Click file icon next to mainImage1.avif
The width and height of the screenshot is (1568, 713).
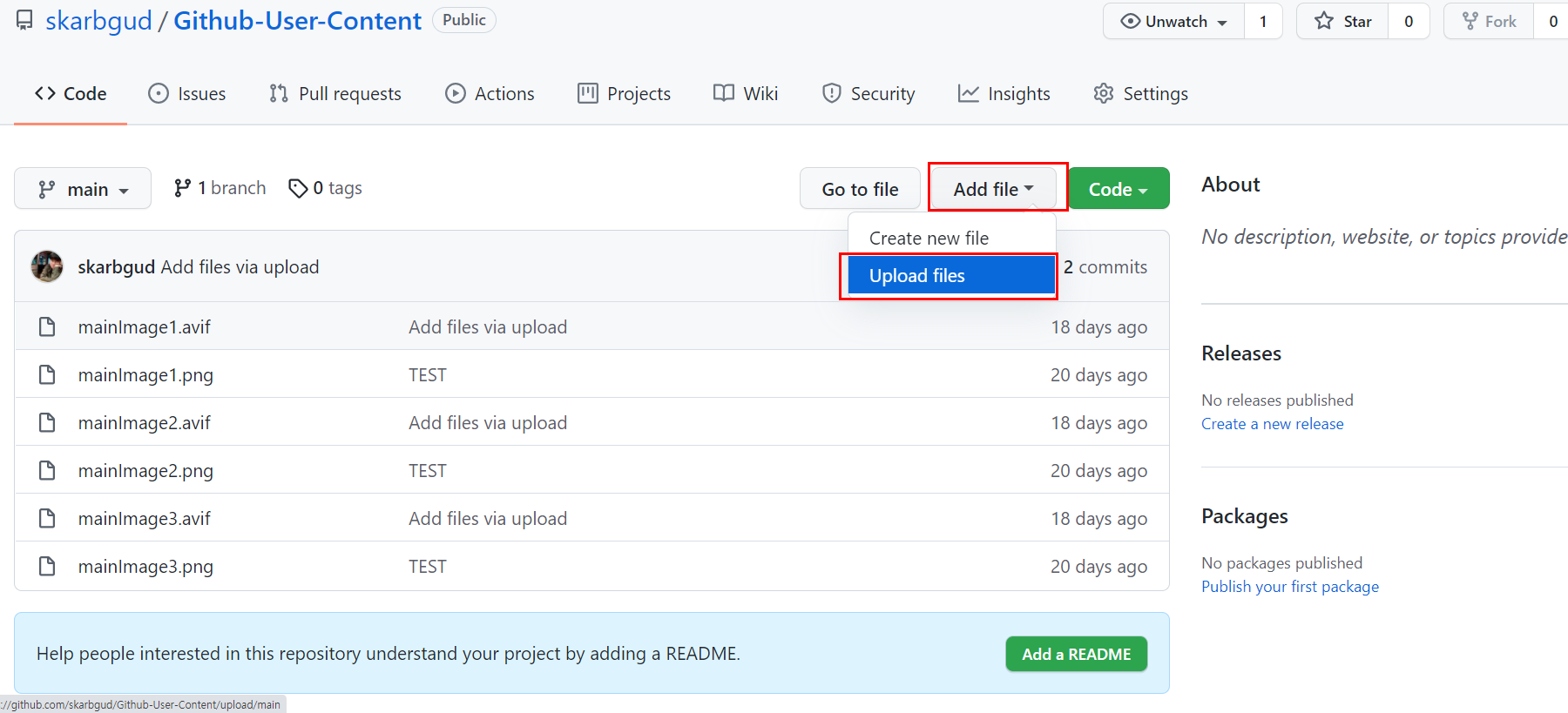tap(47, 326)
